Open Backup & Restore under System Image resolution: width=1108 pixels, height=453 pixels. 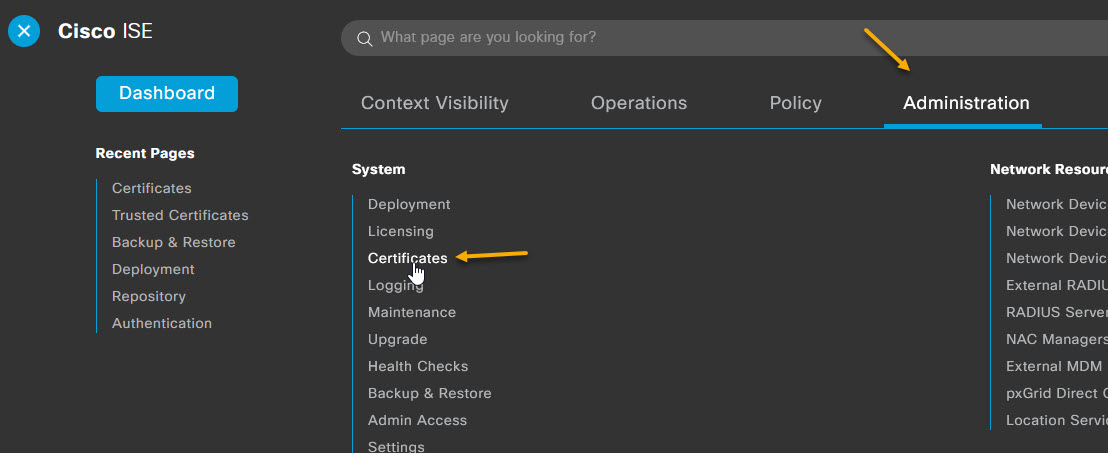point(430,393)
